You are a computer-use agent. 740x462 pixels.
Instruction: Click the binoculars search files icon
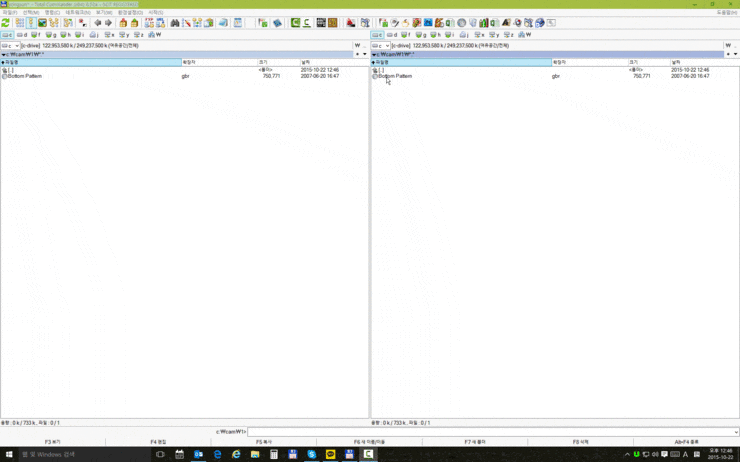(x=174, y=22)
